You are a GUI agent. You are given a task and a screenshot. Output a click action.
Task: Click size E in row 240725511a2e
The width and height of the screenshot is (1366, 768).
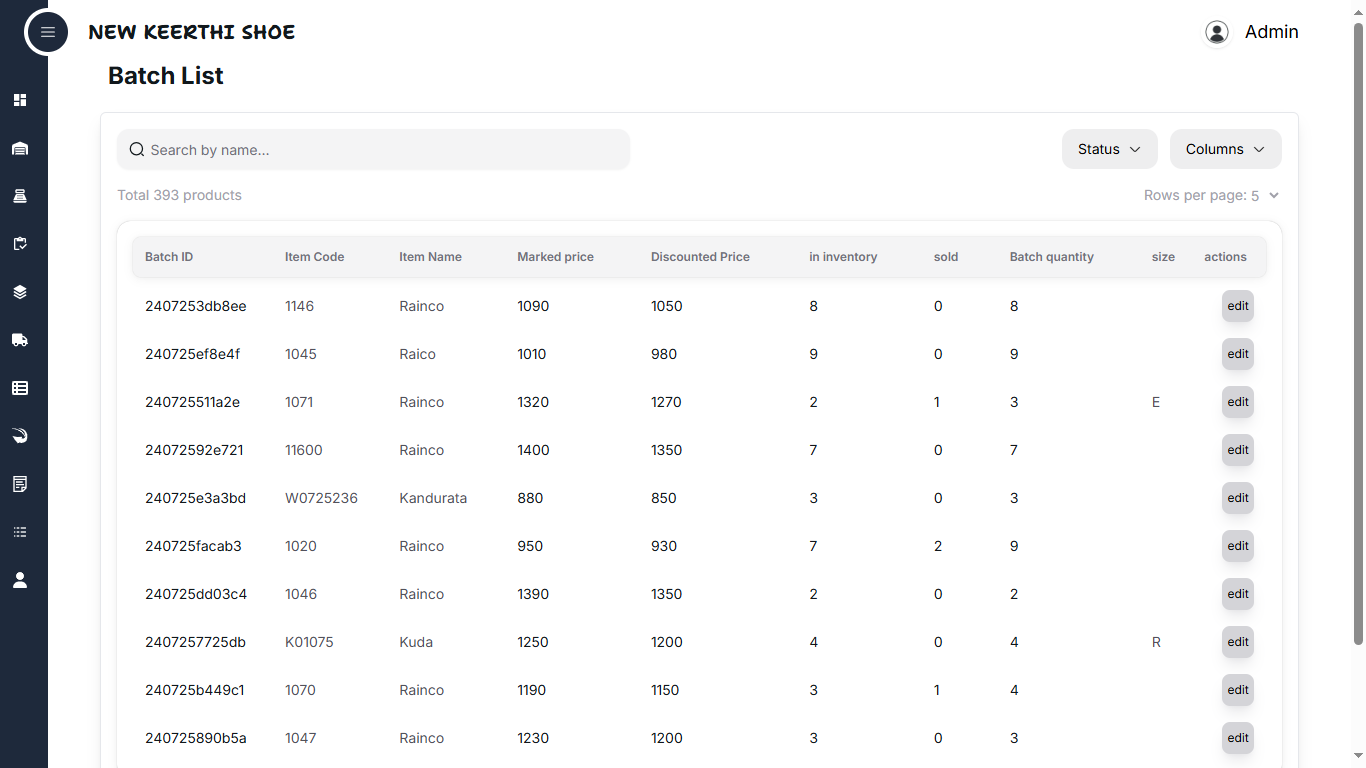coord(1156,402)
